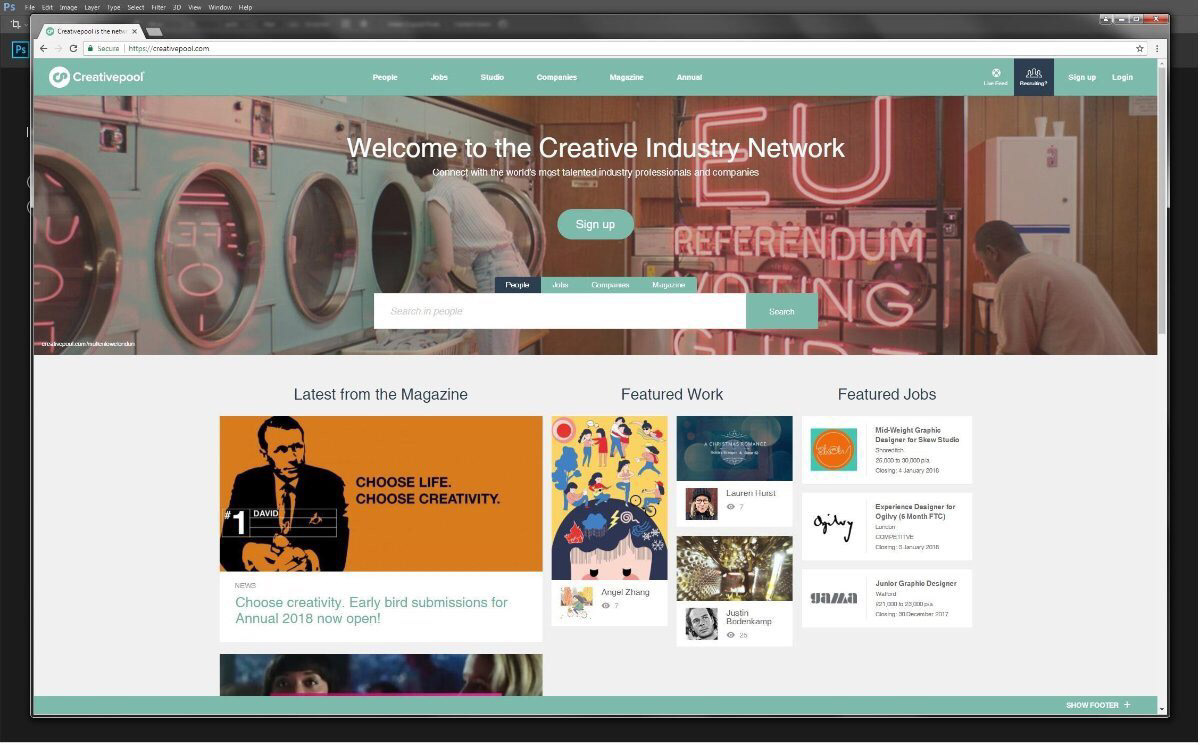
Task: Click Angel Zhang's avatar
Action: point(576,603)
